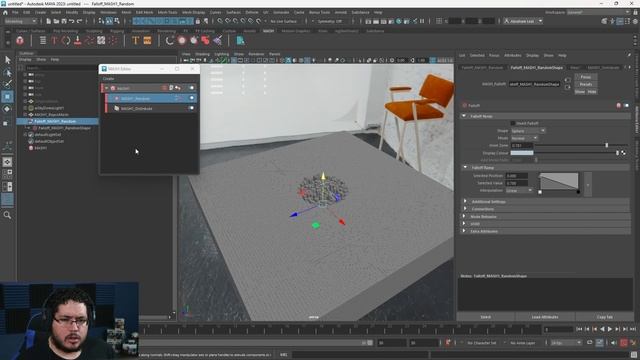640x360 pixels.
Task: Click the purple brush shelf icon
Action: click(217, 40)
